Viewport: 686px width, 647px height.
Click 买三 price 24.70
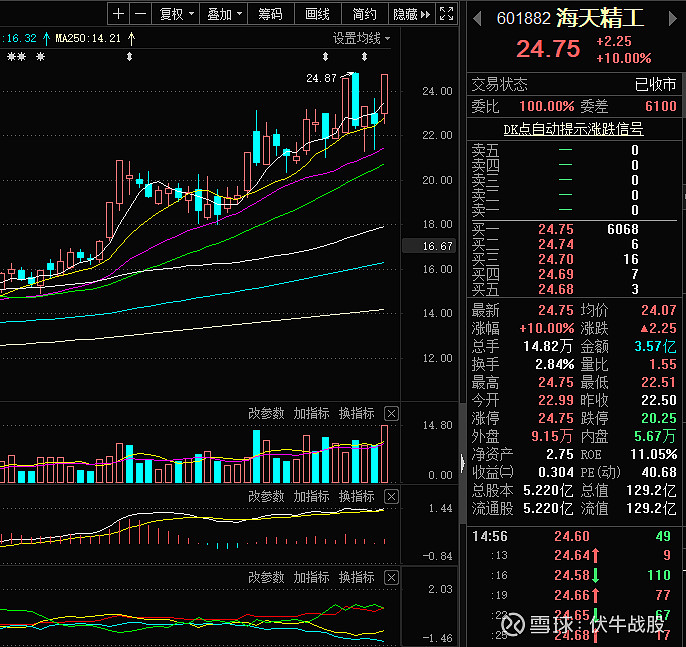coord(556,259)
